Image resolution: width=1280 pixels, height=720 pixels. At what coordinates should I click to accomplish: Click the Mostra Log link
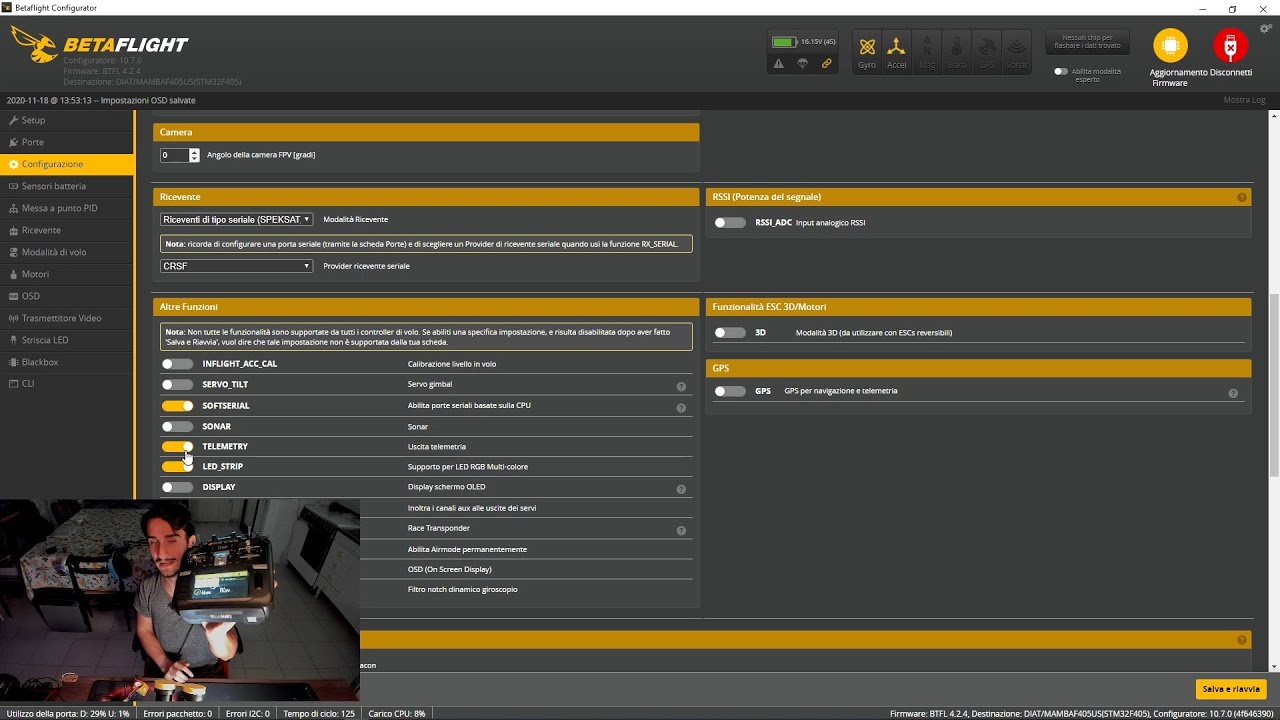point(1244,100)
